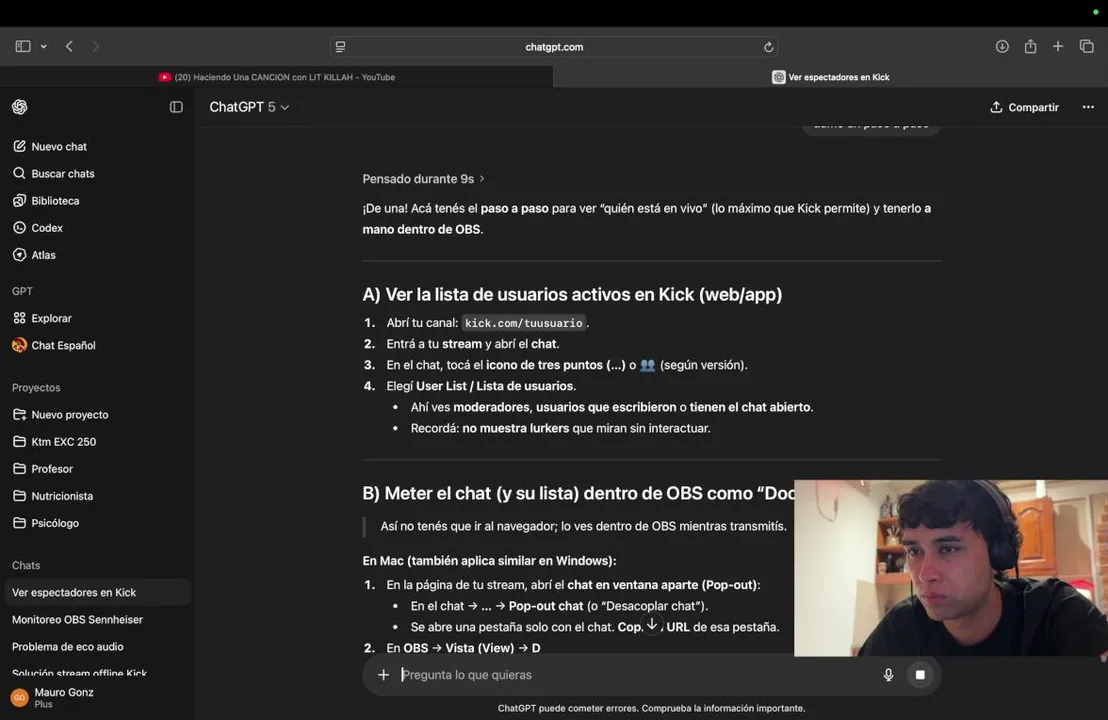The width and height of the screenshot is (1108, 720).
Task: Click the webcam overlay thumbnail
Action: click(951, 568)
